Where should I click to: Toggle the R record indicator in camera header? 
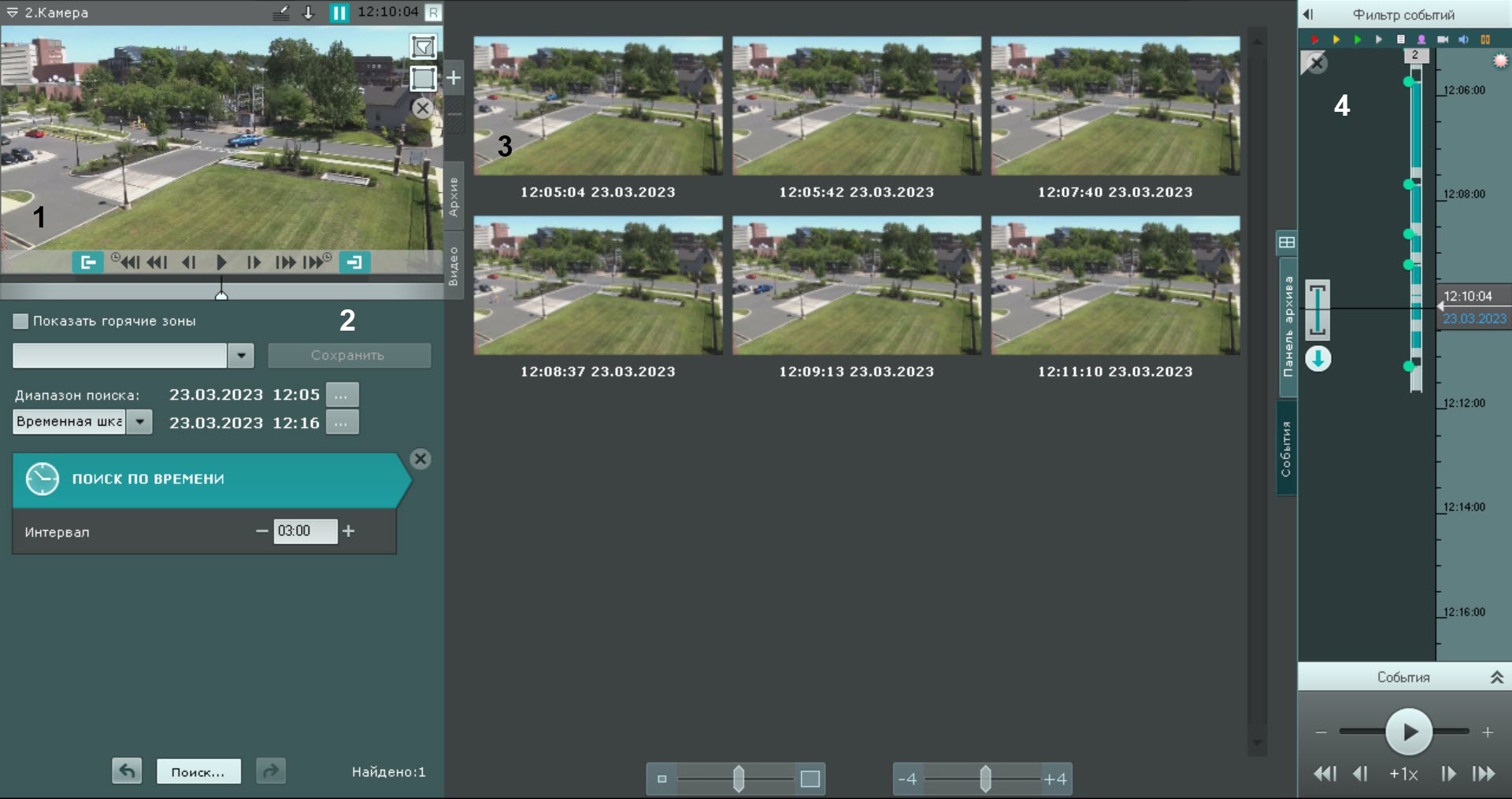(x=432, y=13)
